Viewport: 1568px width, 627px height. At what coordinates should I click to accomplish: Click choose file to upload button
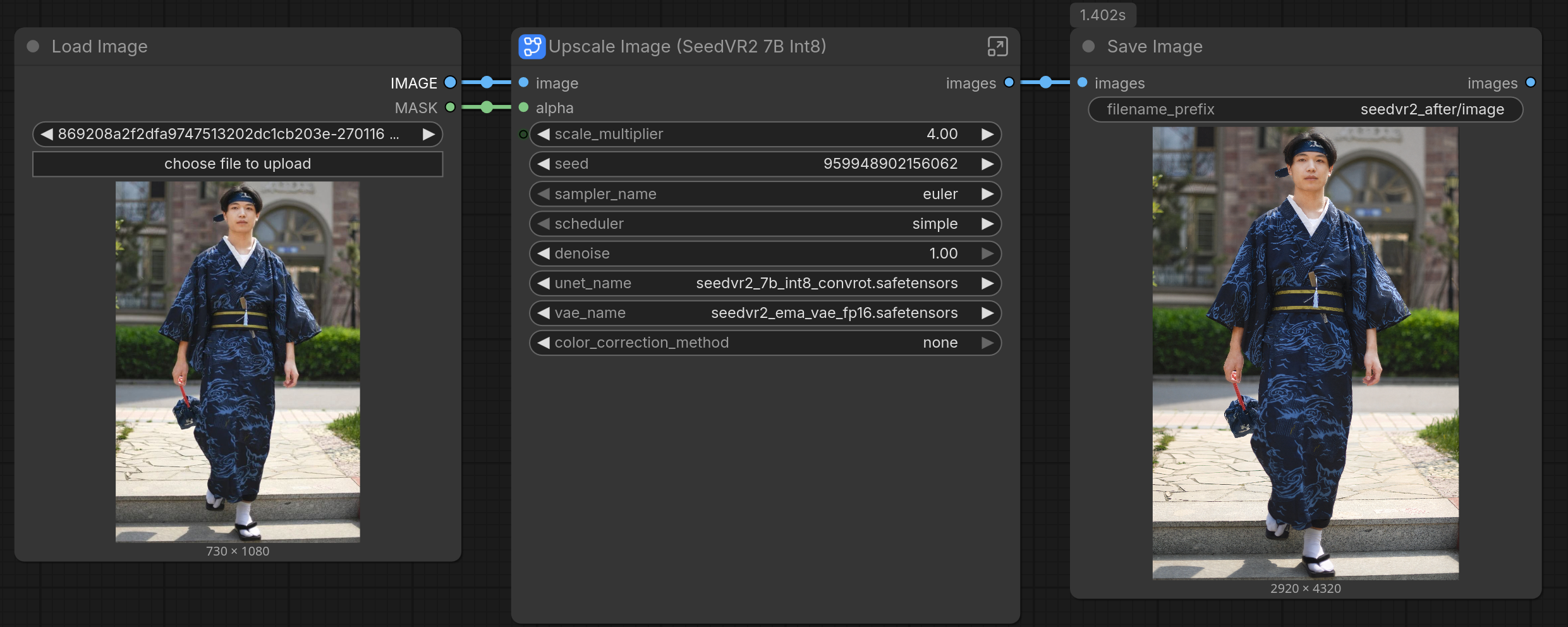pyautogui.click(x=238, y=164)
